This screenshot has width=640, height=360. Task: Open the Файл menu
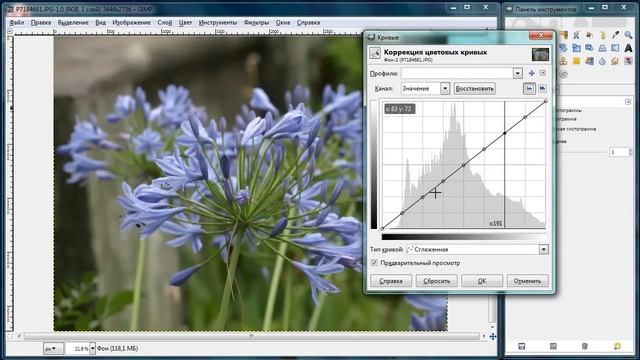pyautogui.click(x=17, y=22)
